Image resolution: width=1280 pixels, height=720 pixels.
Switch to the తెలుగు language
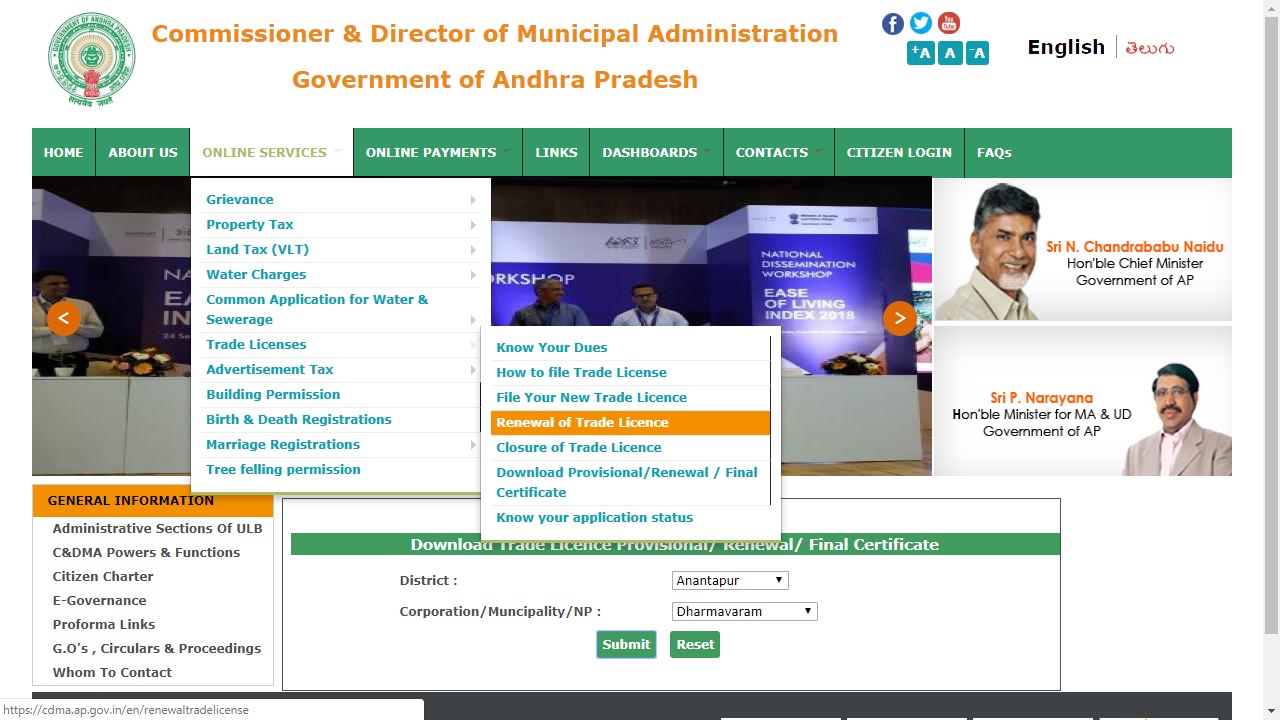point(1148,47)
